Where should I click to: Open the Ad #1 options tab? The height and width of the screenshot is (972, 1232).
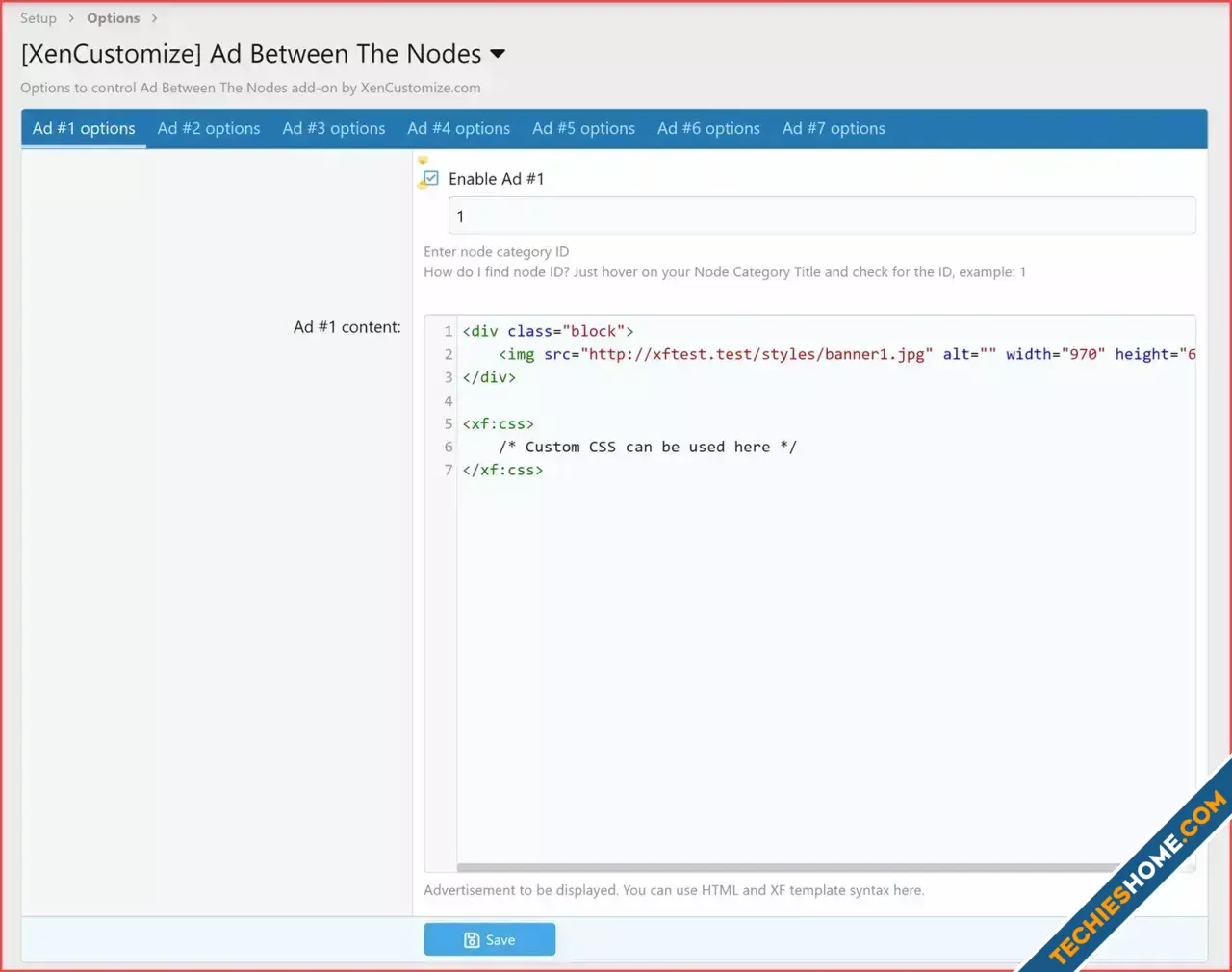[84, 128]
